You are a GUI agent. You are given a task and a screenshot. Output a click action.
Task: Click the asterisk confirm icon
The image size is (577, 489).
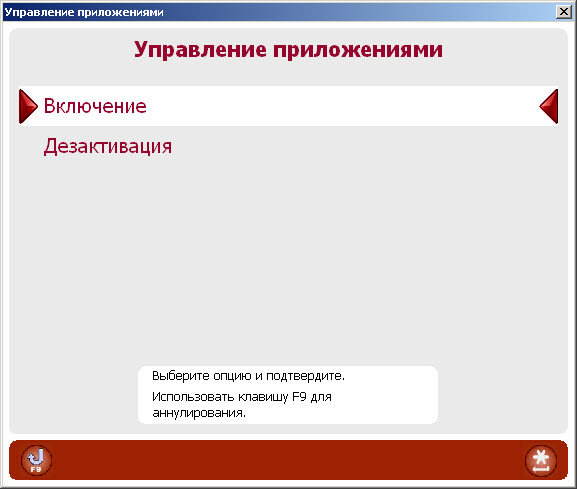pyautogui.click(x=541, y=460)
